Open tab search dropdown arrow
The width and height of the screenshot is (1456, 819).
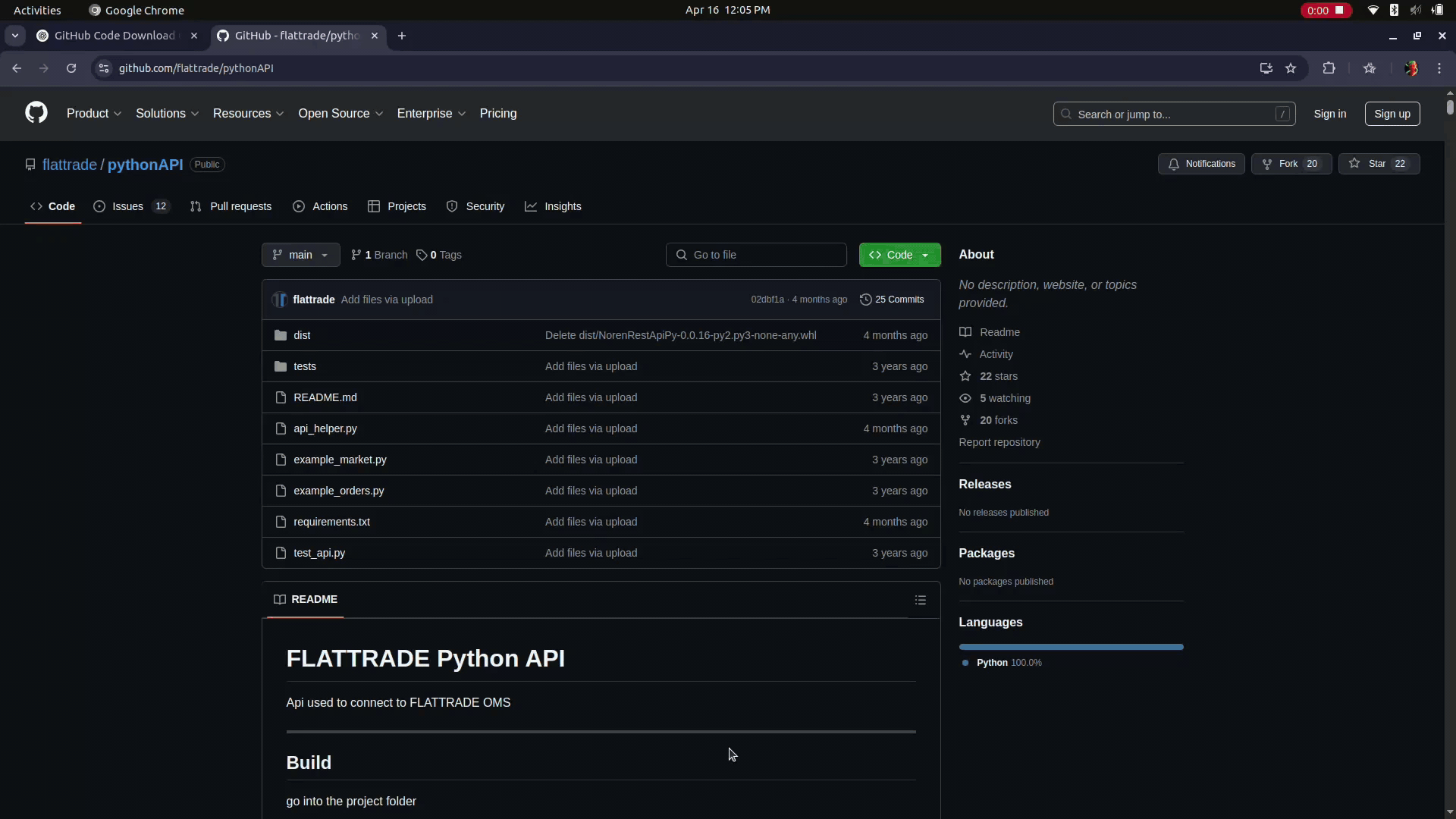pyautogui.click(x=15, y=36)
